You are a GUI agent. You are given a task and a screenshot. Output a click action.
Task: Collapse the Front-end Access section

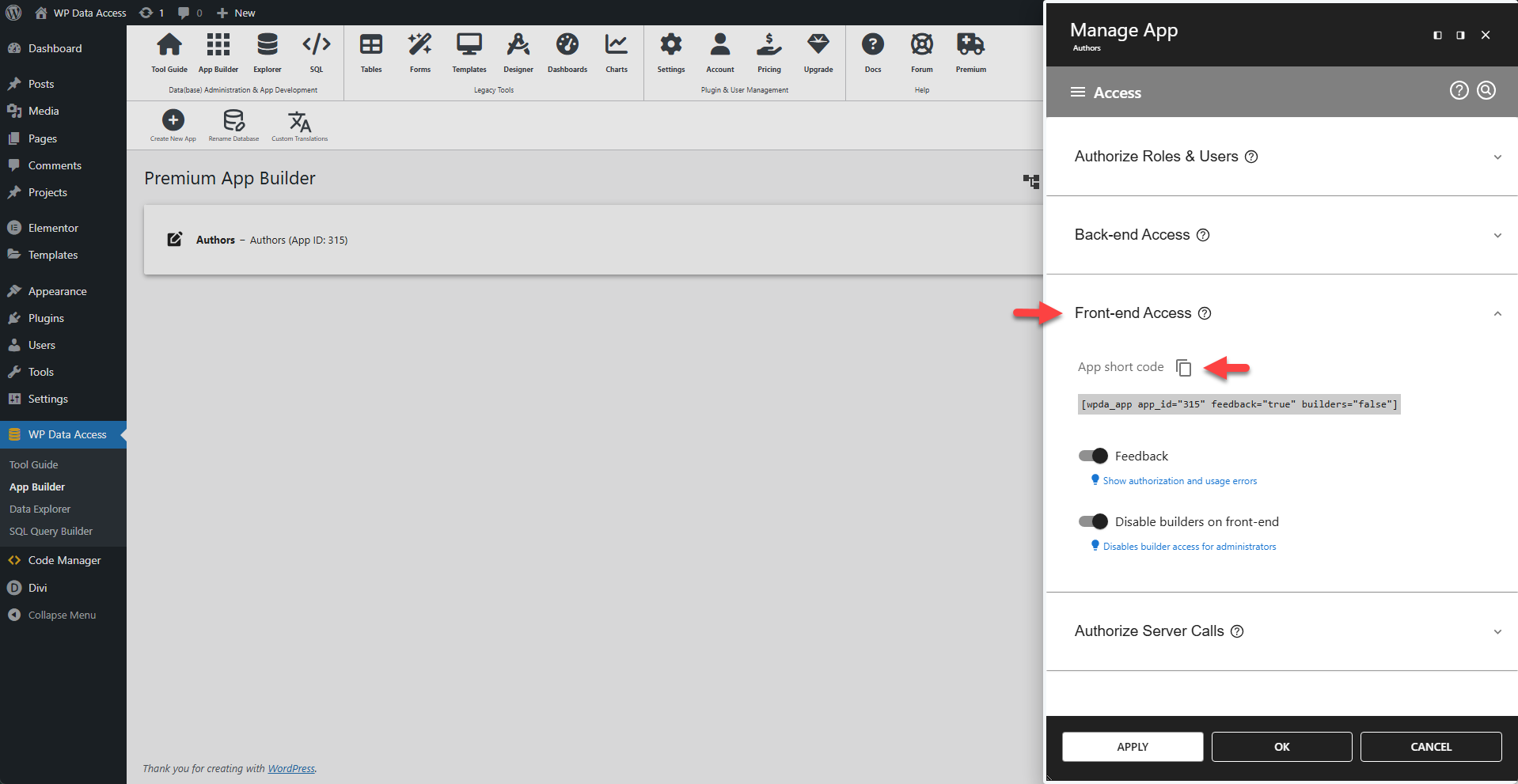point(1497,313)
